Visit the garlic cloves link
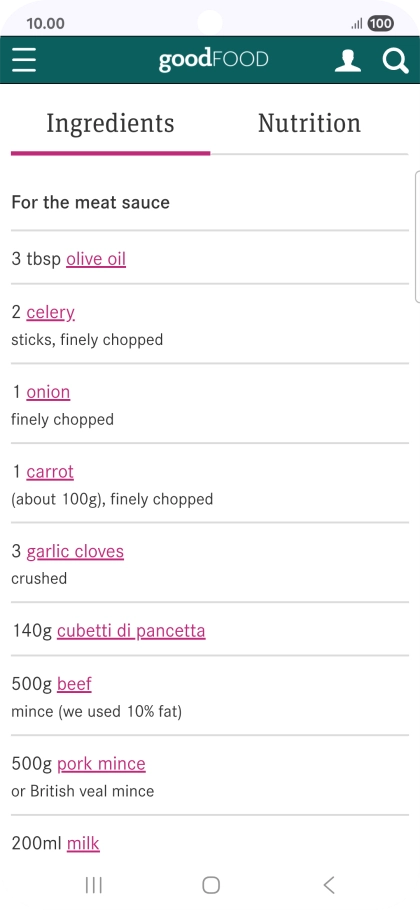The height and width of the screenshot is (910, 420). [x=75, y=551]
